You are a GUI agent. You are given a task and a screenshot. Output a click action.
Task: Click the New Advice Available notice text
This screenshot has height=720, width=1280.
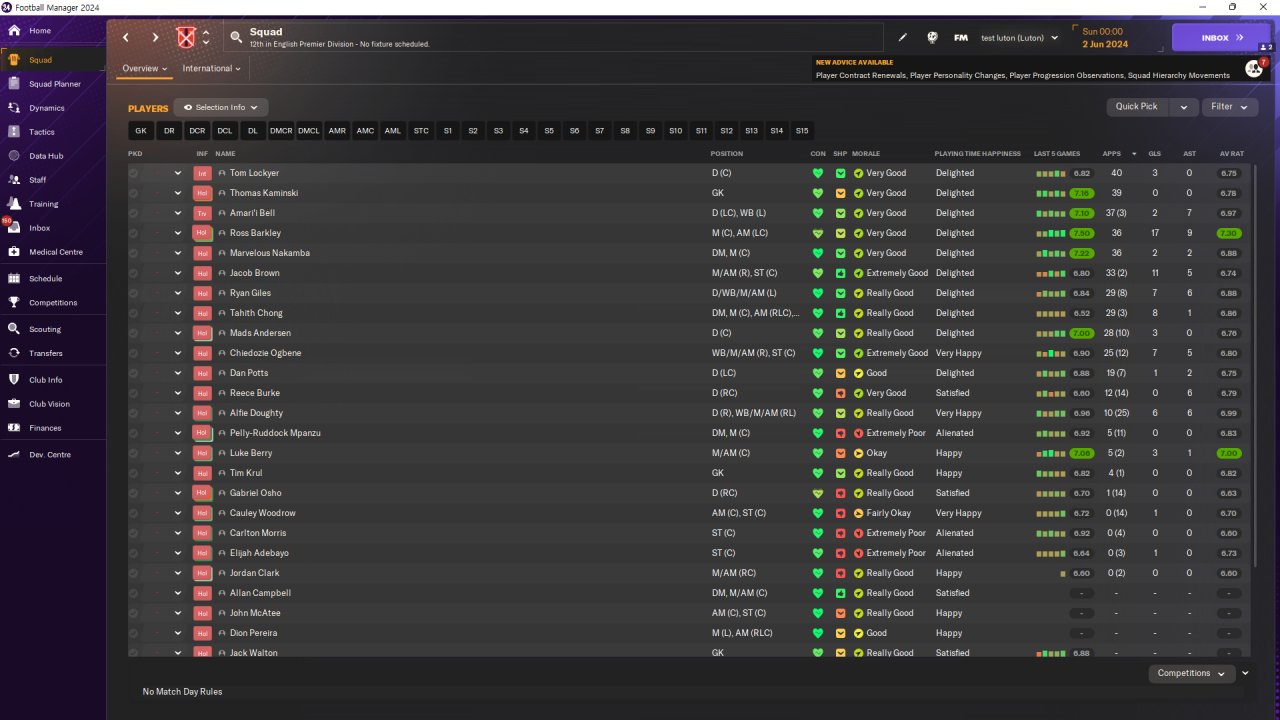[854, 62]
